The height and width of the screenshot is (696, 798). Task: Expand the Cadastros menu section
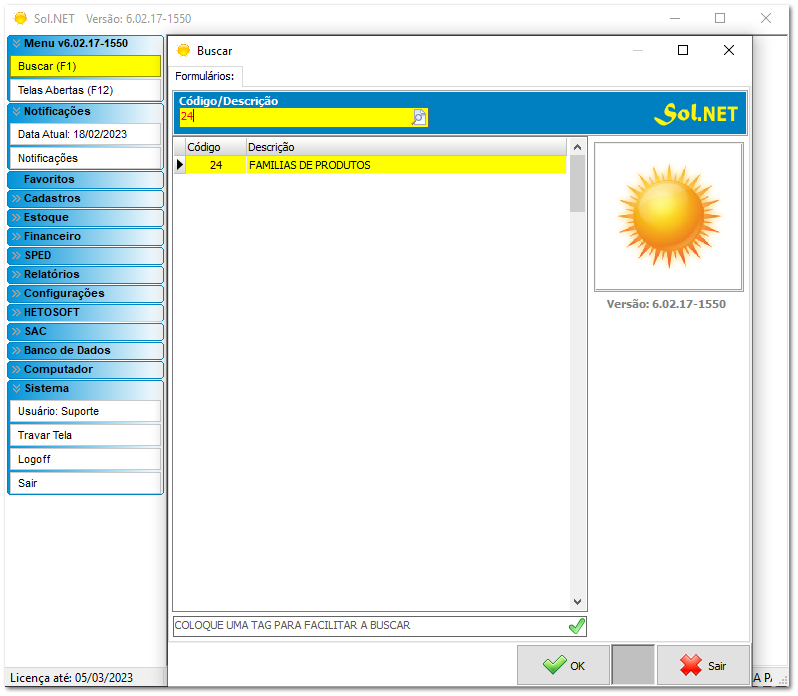click(84, 198)
